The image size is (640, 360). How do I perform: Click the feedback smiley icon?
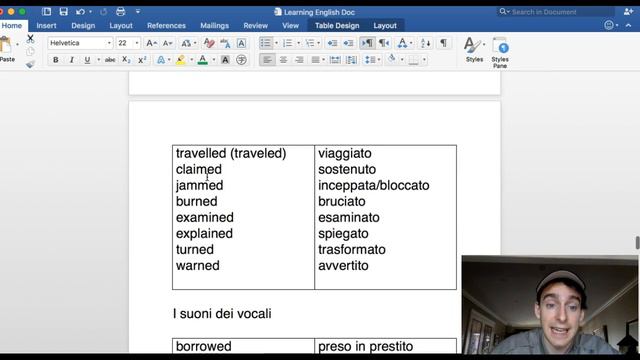(609, 25)
